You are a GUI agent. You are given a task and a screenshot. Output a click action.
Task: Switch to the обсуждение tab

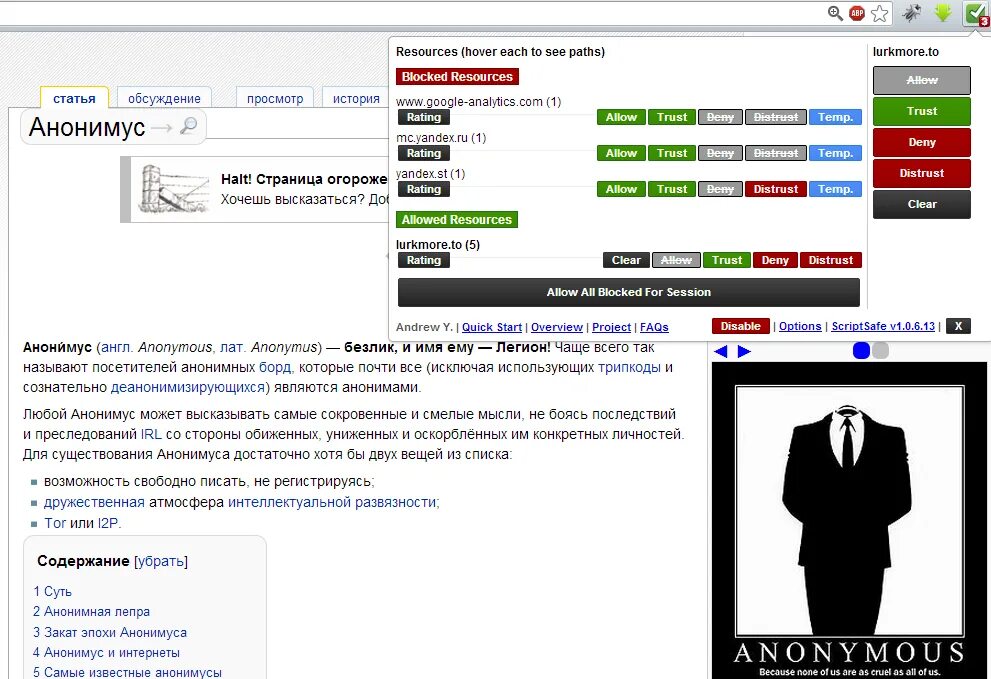coord(163,98)
